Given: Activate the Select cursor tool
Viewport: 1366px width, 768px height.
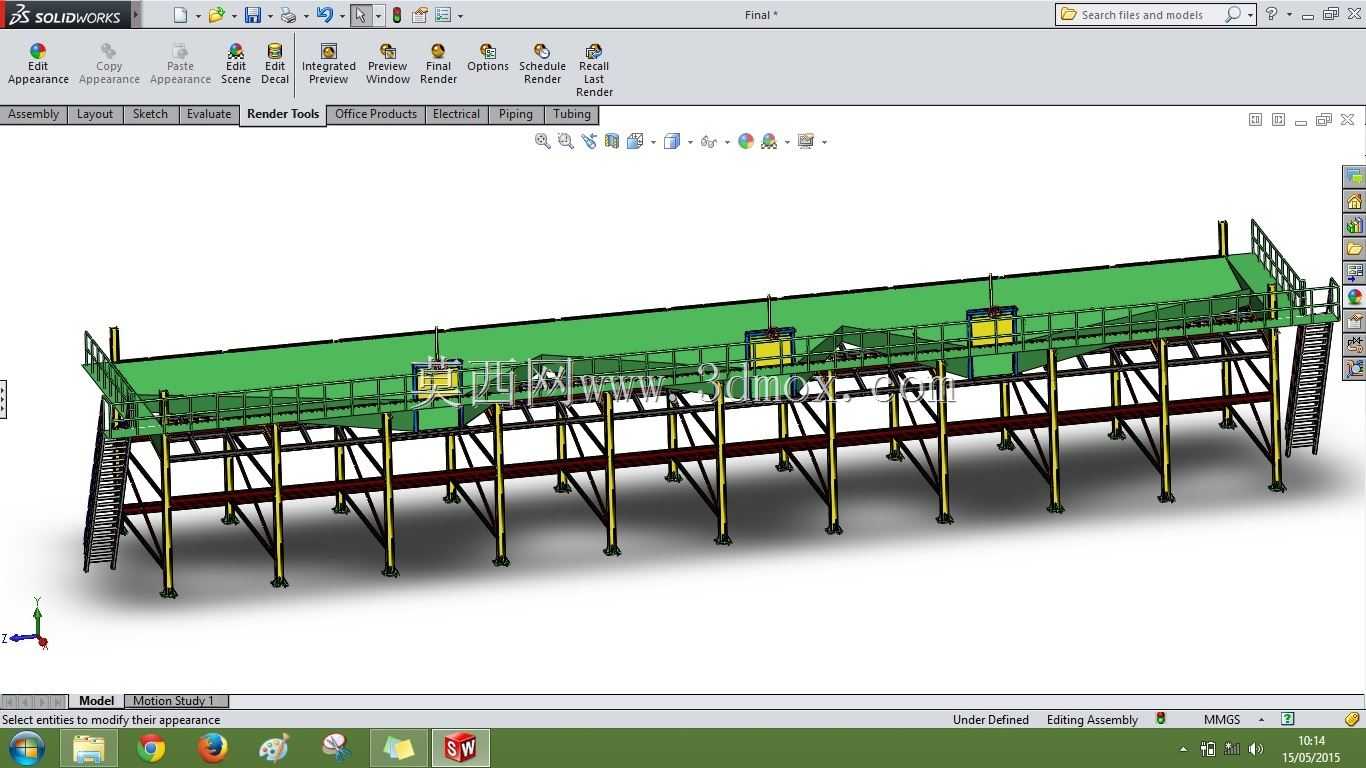Looking at the screenshot, I should click(x=361, y=15).
